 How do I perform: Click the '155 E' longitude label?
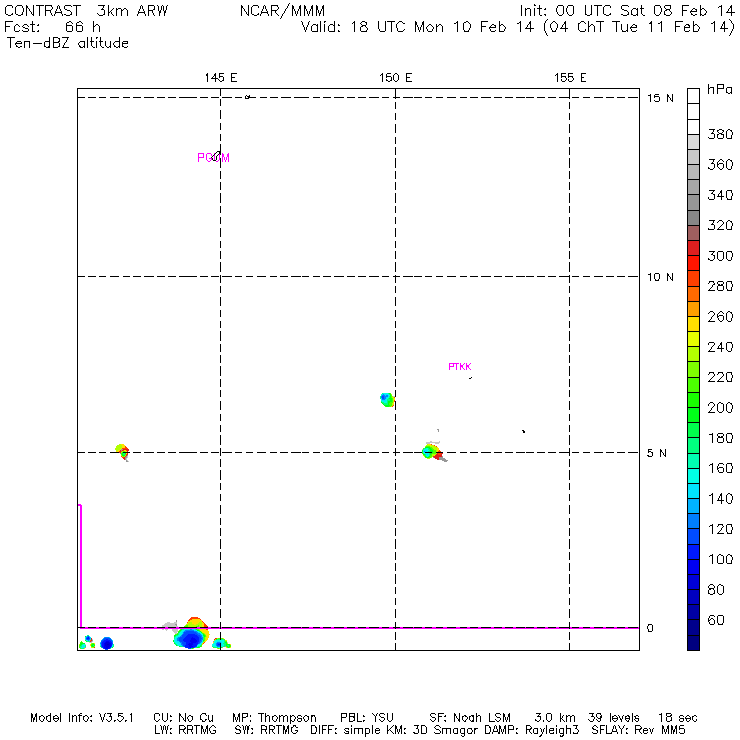(570, 78)
